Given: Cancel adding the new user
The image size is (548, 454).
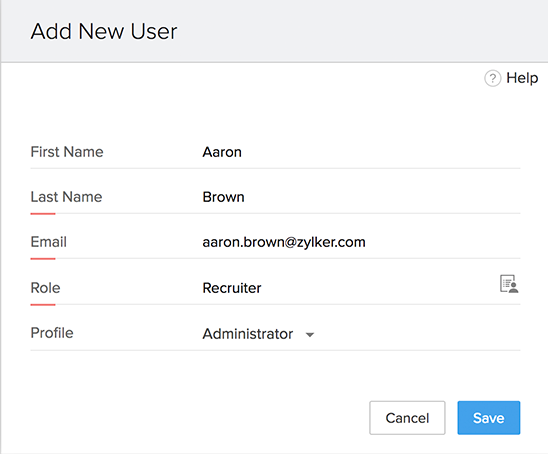Looking at the screenshot, I should tap(407, 418).
